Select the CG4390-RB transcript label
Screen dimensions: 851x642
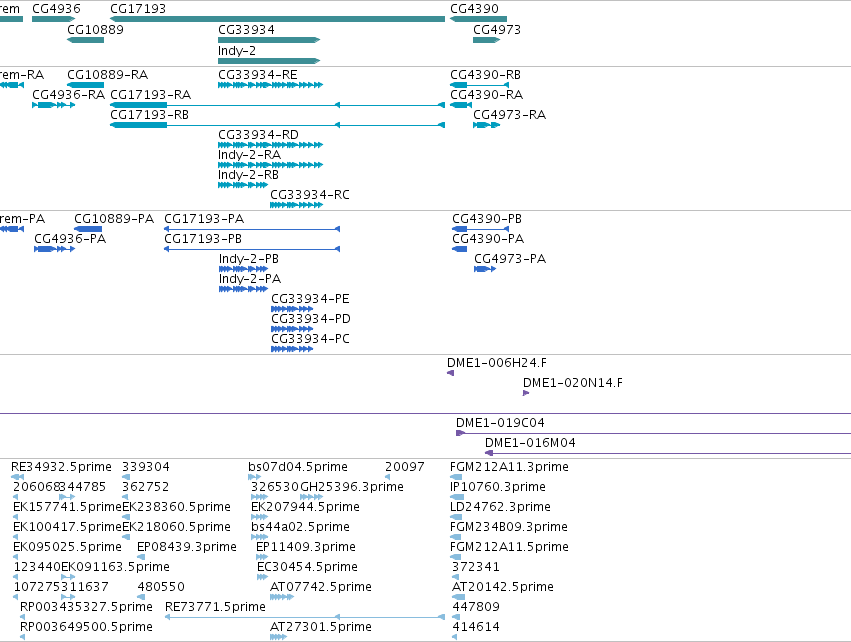pyautogui.click(x=486, y=74)
